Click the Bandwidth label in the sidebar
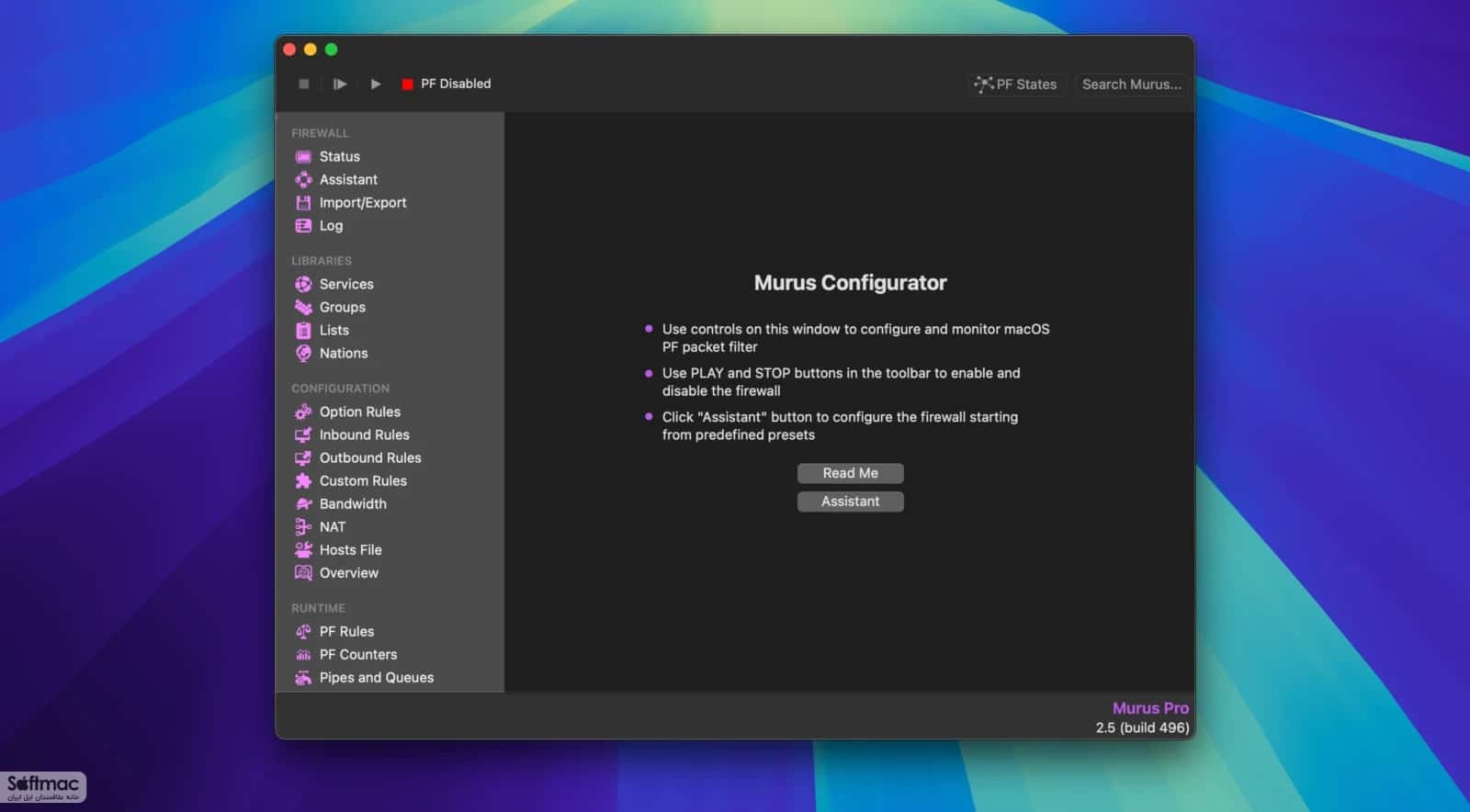The height and width of the screenshot is (812, 1470). (353, 504)
